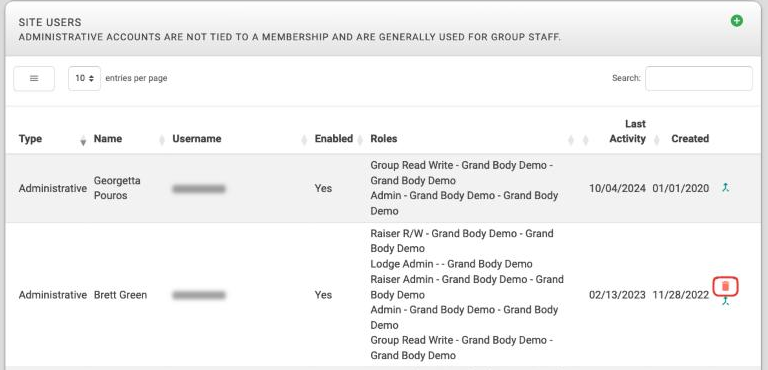Click the teal merge icon for Brett Green
768x370 pixels.
tap(725, 301)
